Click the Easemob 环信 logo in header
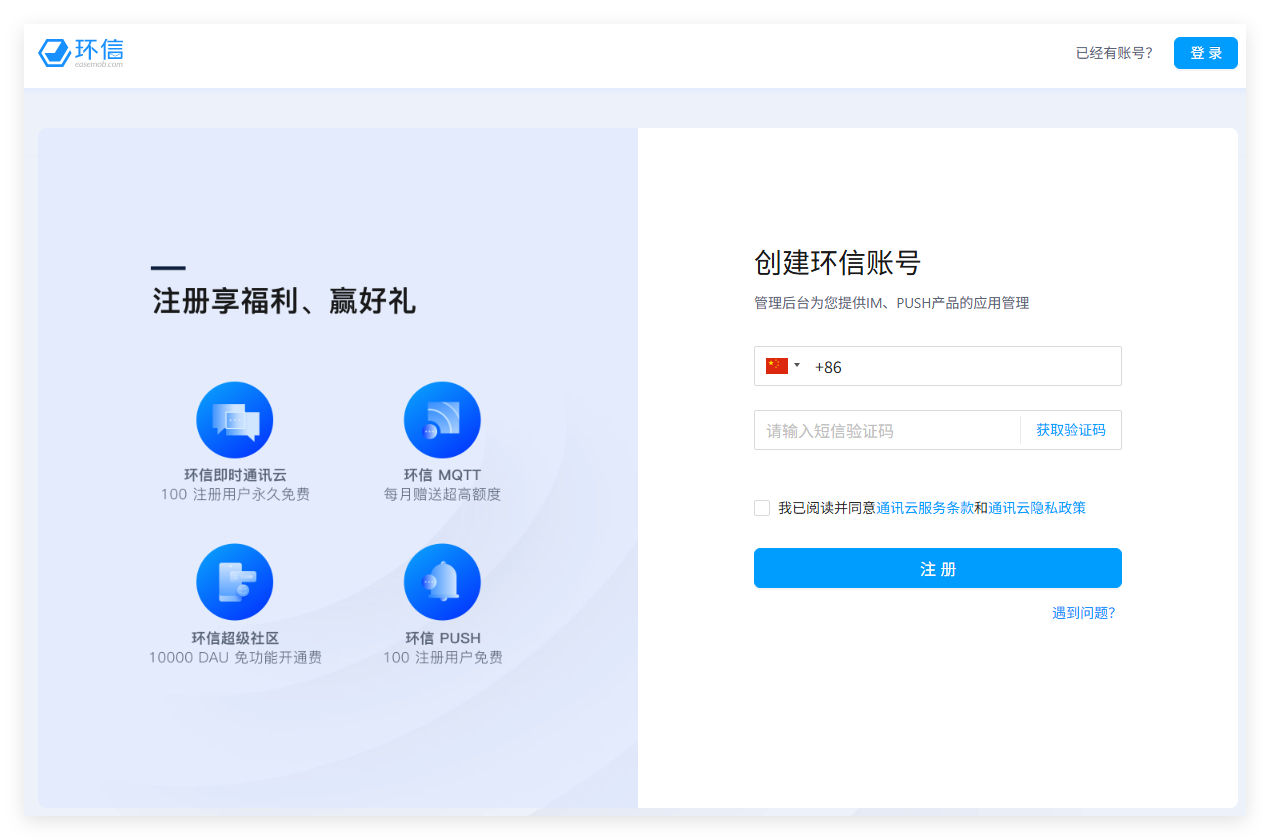Image resolution: width=1270 pixels, height=840 pixels. [x=81, y=53]
